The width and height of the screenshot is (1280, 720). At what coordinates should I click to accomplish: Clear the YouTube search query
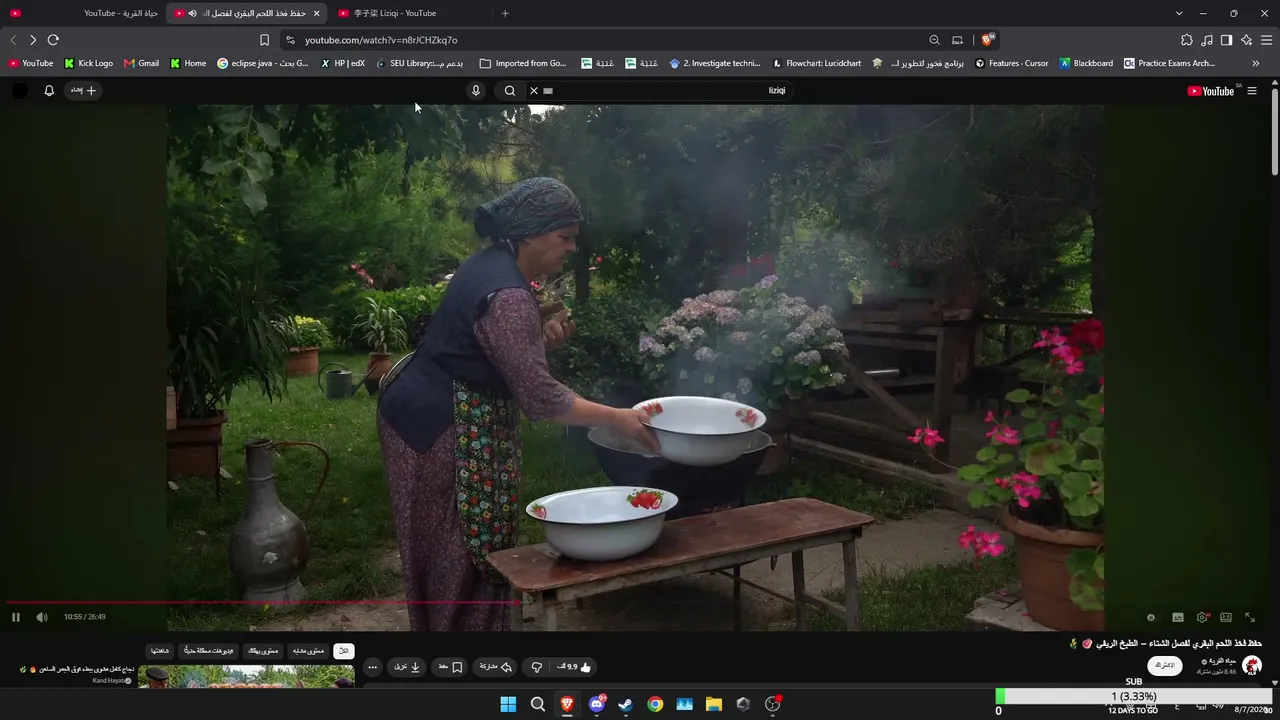point(534,91)
